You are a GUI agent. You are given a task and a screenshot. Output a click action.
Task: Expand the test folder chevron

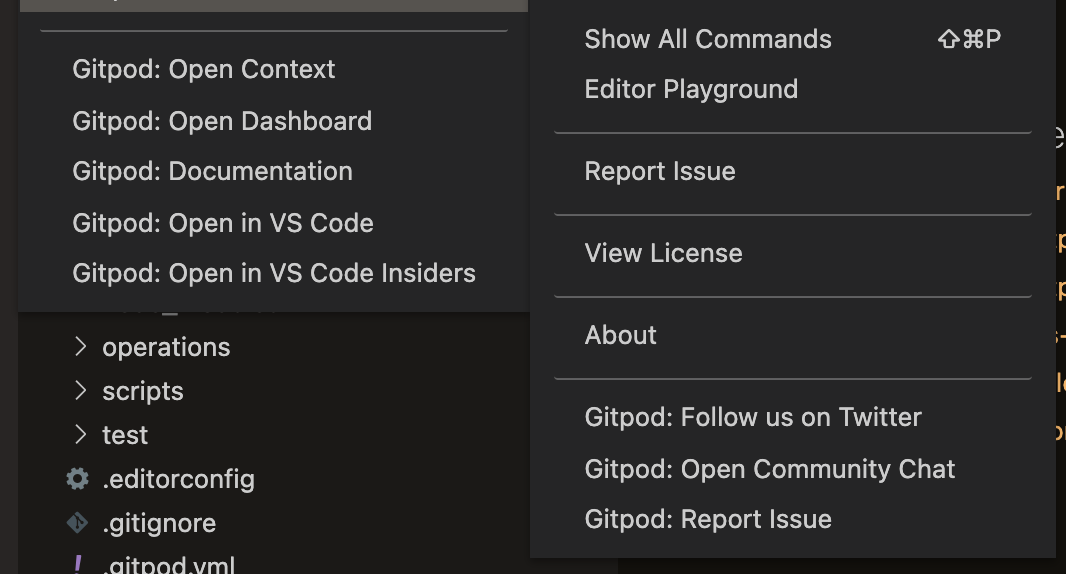(x=80, y=435)
